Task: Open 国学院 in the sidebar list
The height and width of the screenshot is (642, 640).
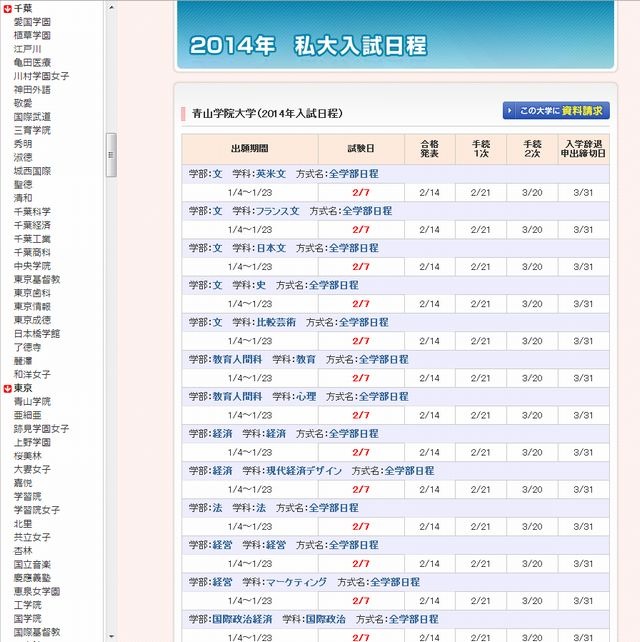Action: click(27, 618)
